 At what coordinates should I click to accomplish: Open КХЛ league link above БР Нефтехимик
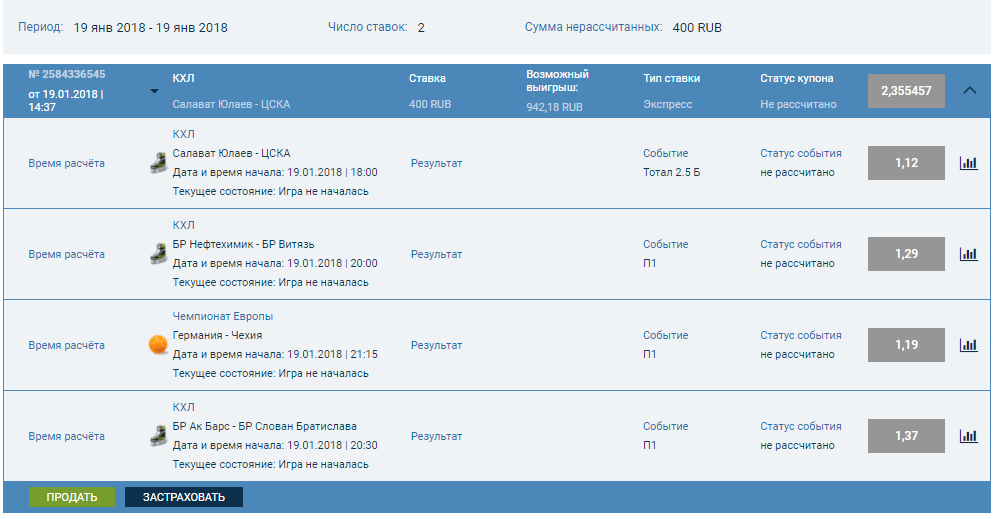(183, 225)
